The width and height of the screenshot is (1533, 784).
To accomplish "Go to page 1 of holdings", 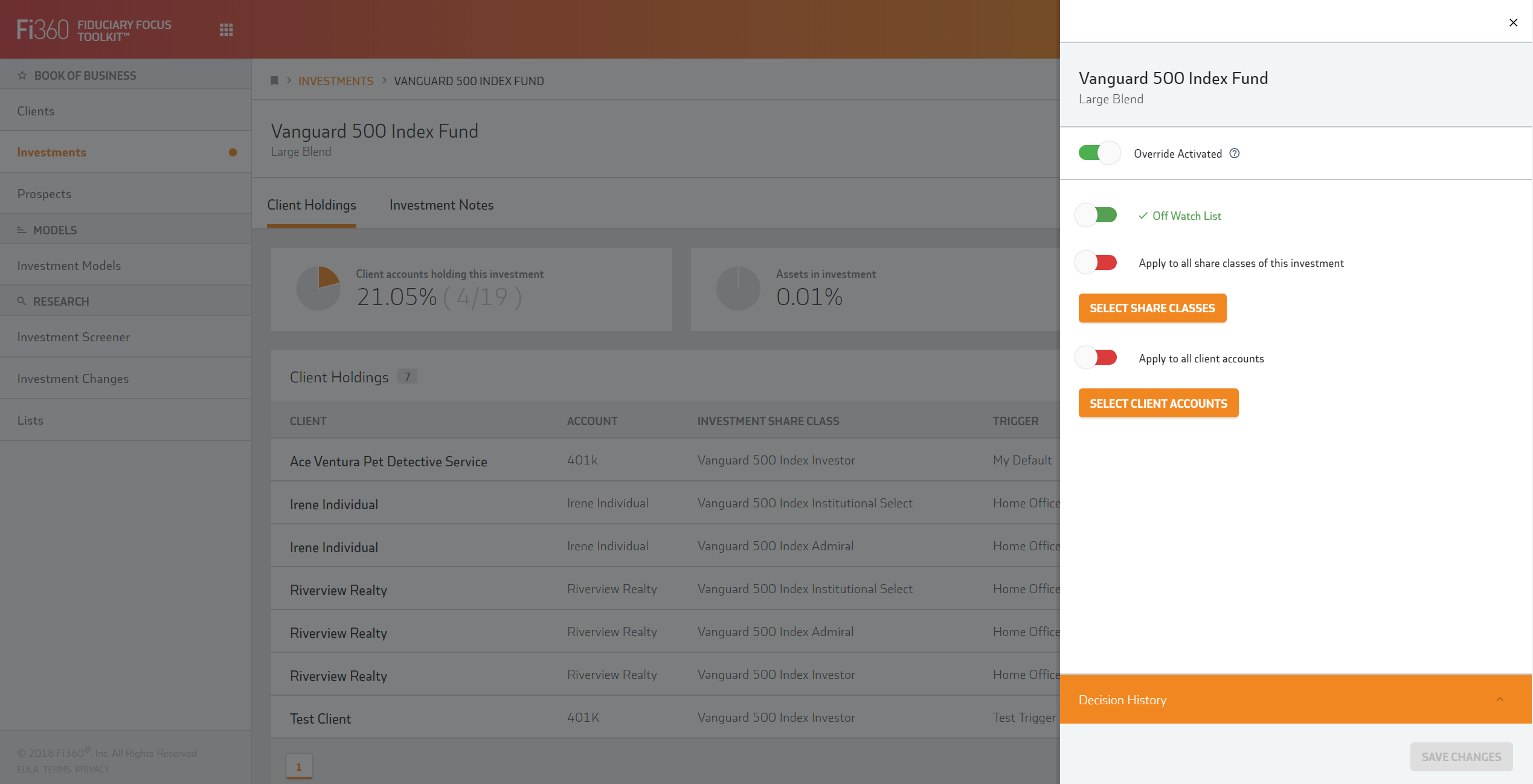I will 299,766.
